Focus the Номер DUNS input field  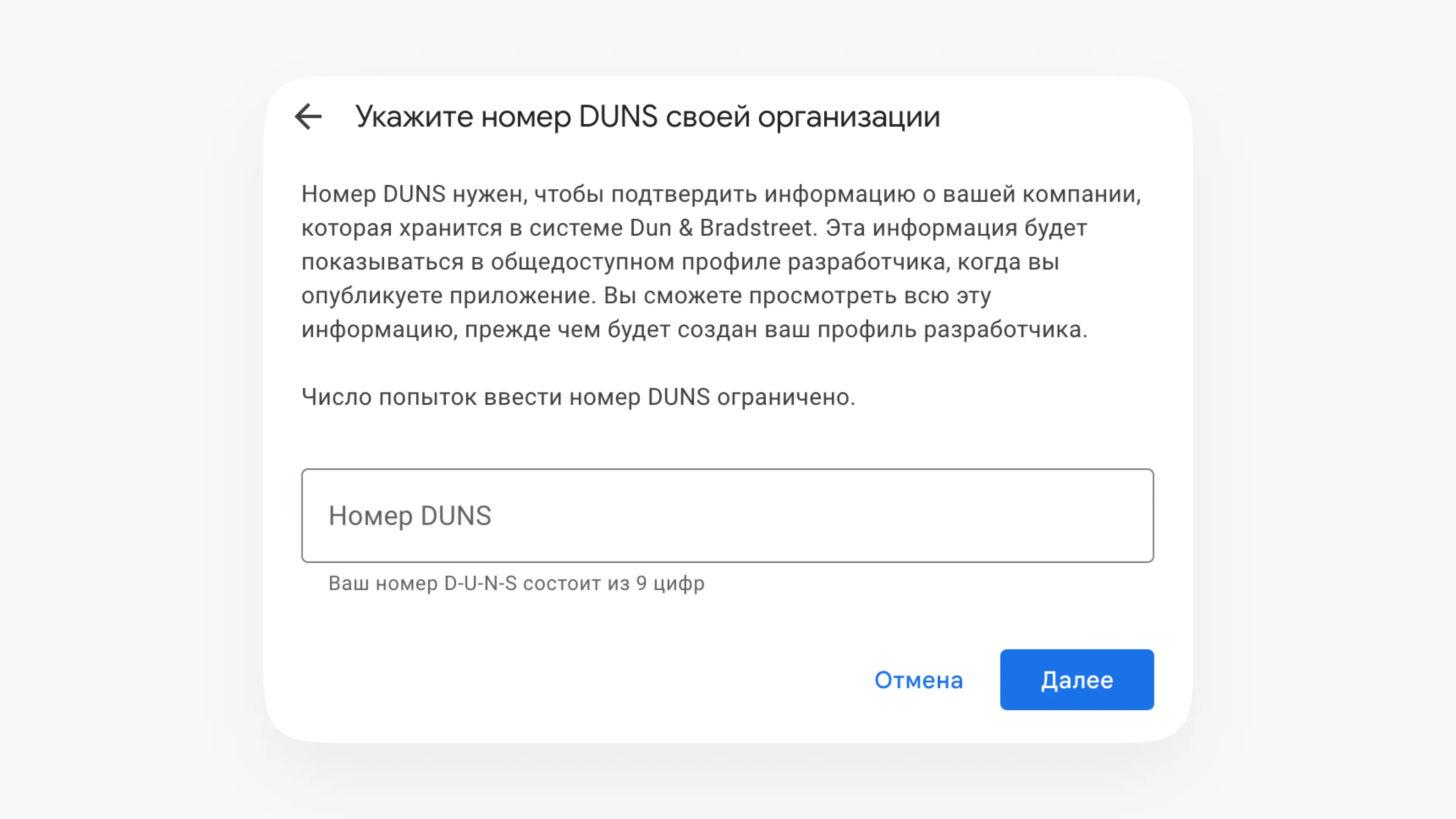point(728,516)
